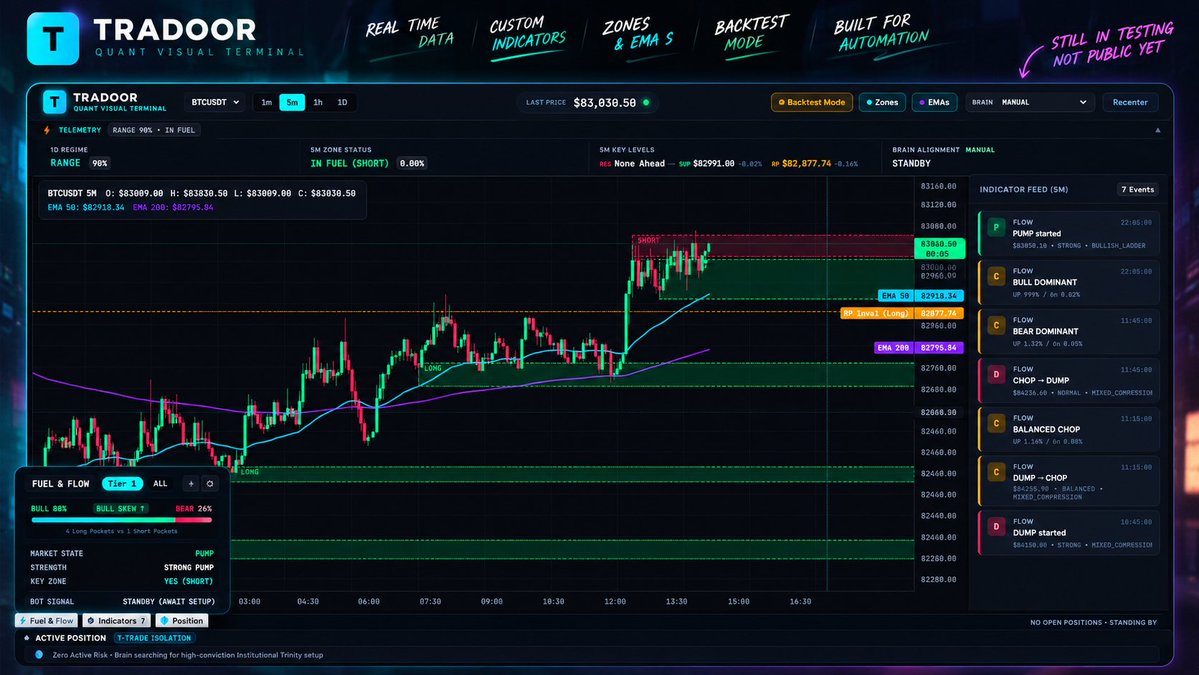Select the 5m timeframe

click(x=292, y=102)
